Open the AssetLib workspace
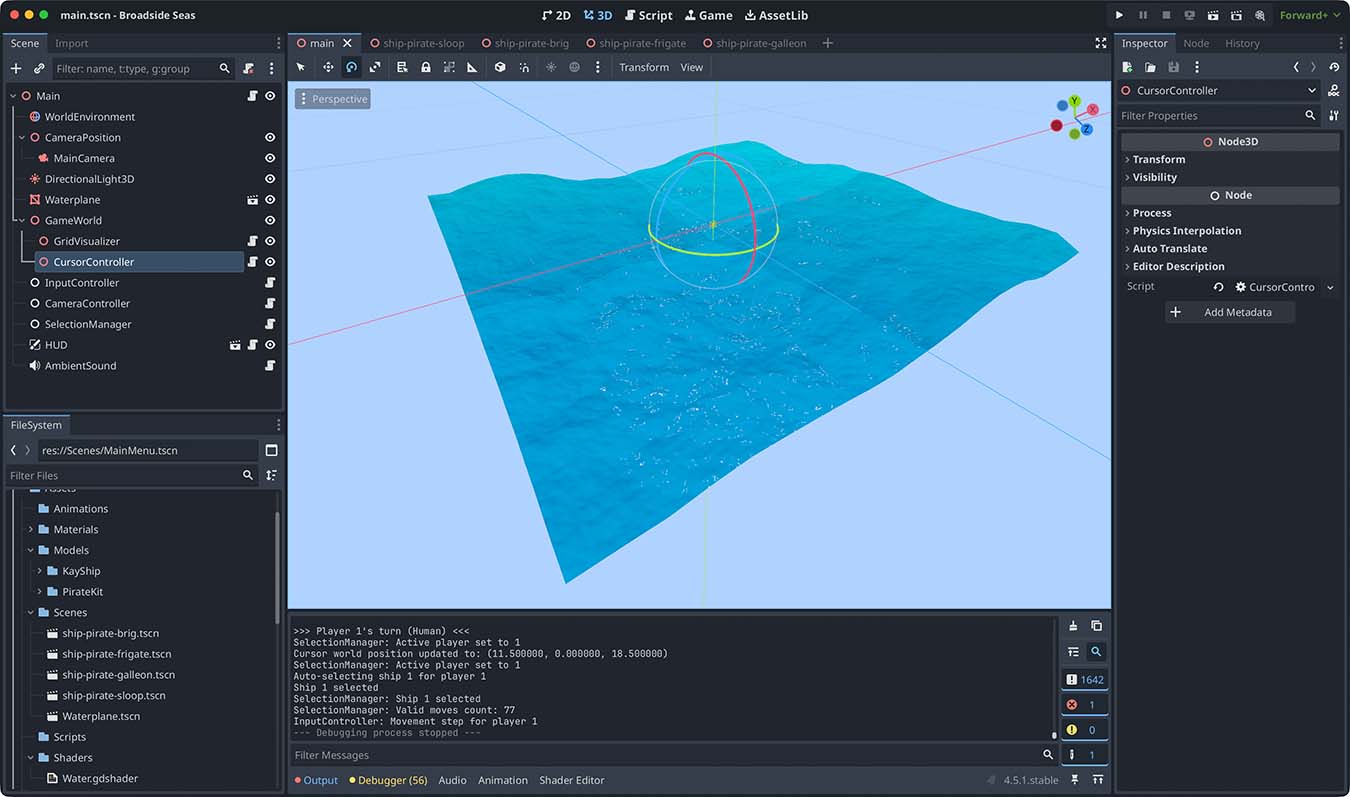 click(776, 15)
